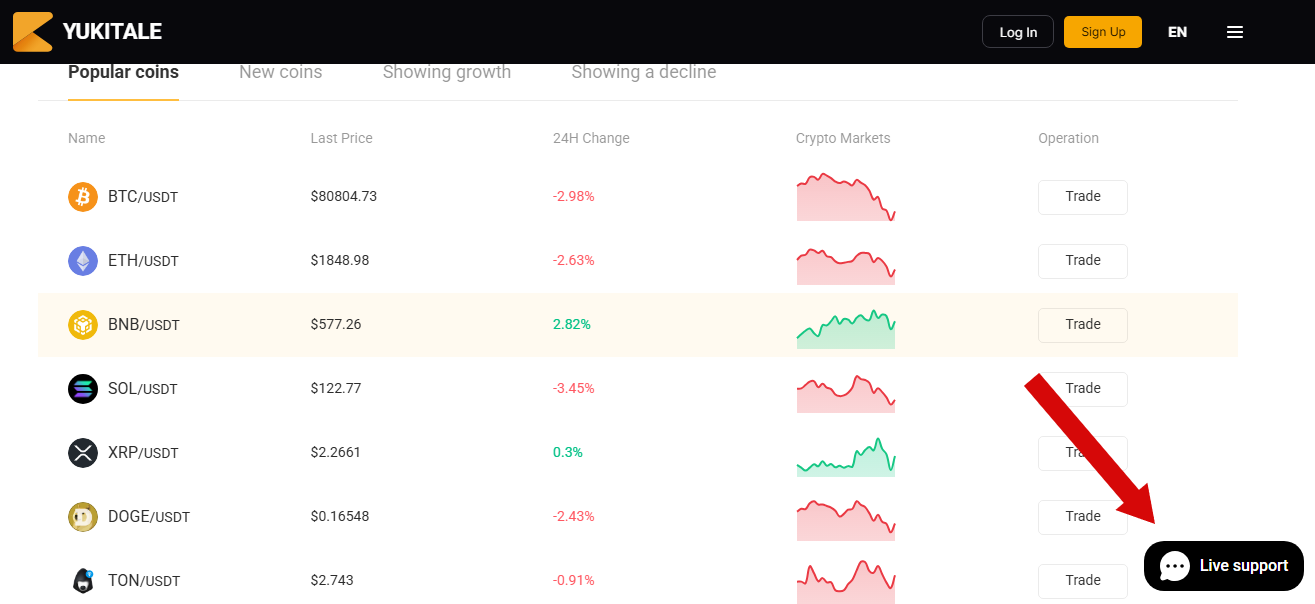
Task: Click the BNB coin icon
Action: pos(83,325)
